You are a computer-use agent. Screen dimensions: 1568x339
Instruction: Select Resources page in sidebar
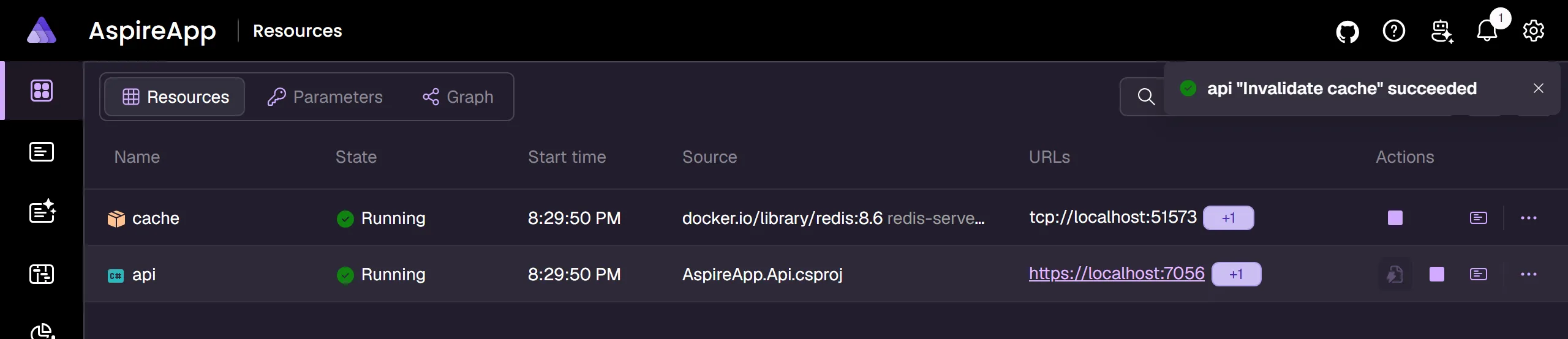coord(42,91)
